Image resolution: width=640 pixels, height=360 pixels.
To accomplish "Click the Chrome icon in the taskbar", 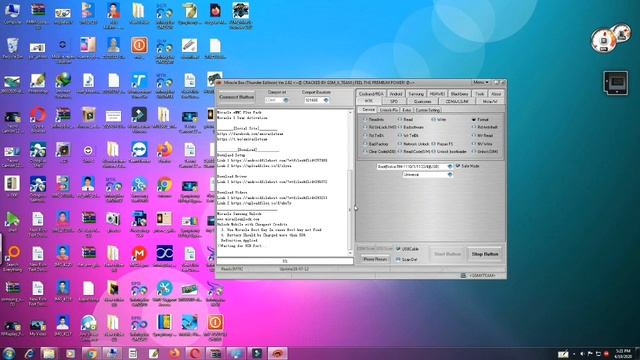I will (x=91, y=353).
